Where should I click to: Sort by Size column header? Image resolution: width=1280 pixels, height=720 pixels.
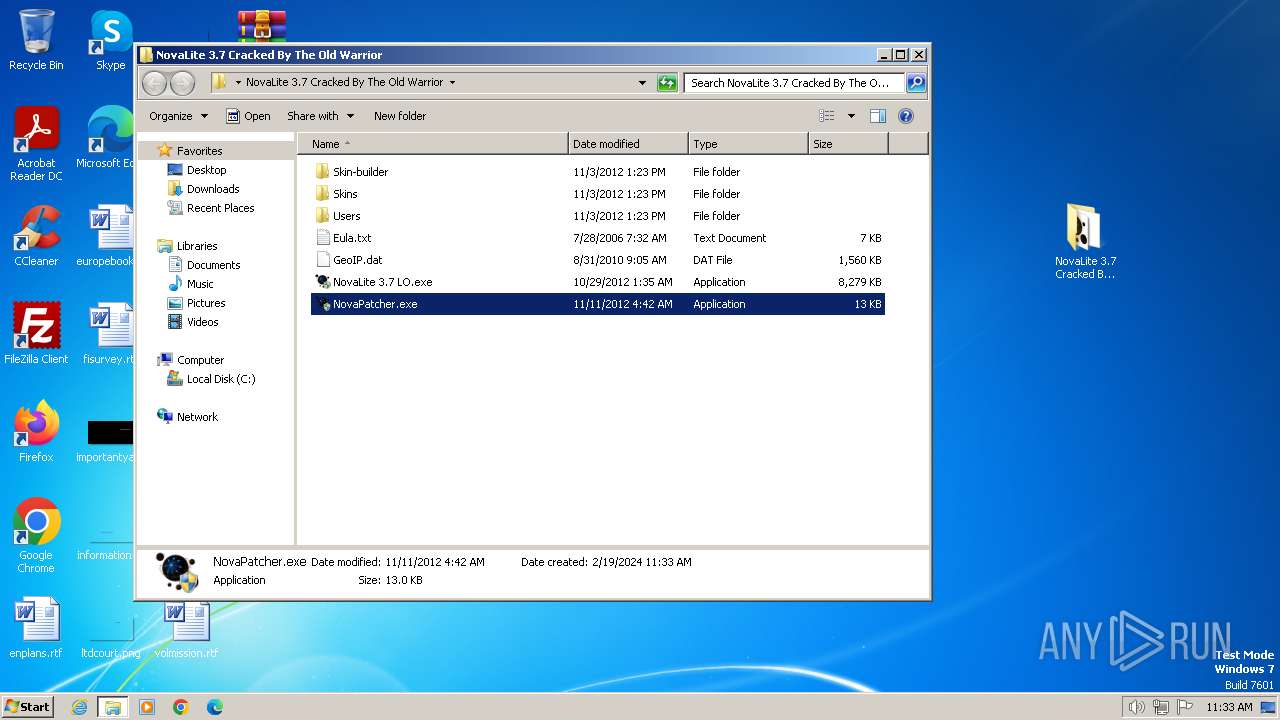(848, 144)
